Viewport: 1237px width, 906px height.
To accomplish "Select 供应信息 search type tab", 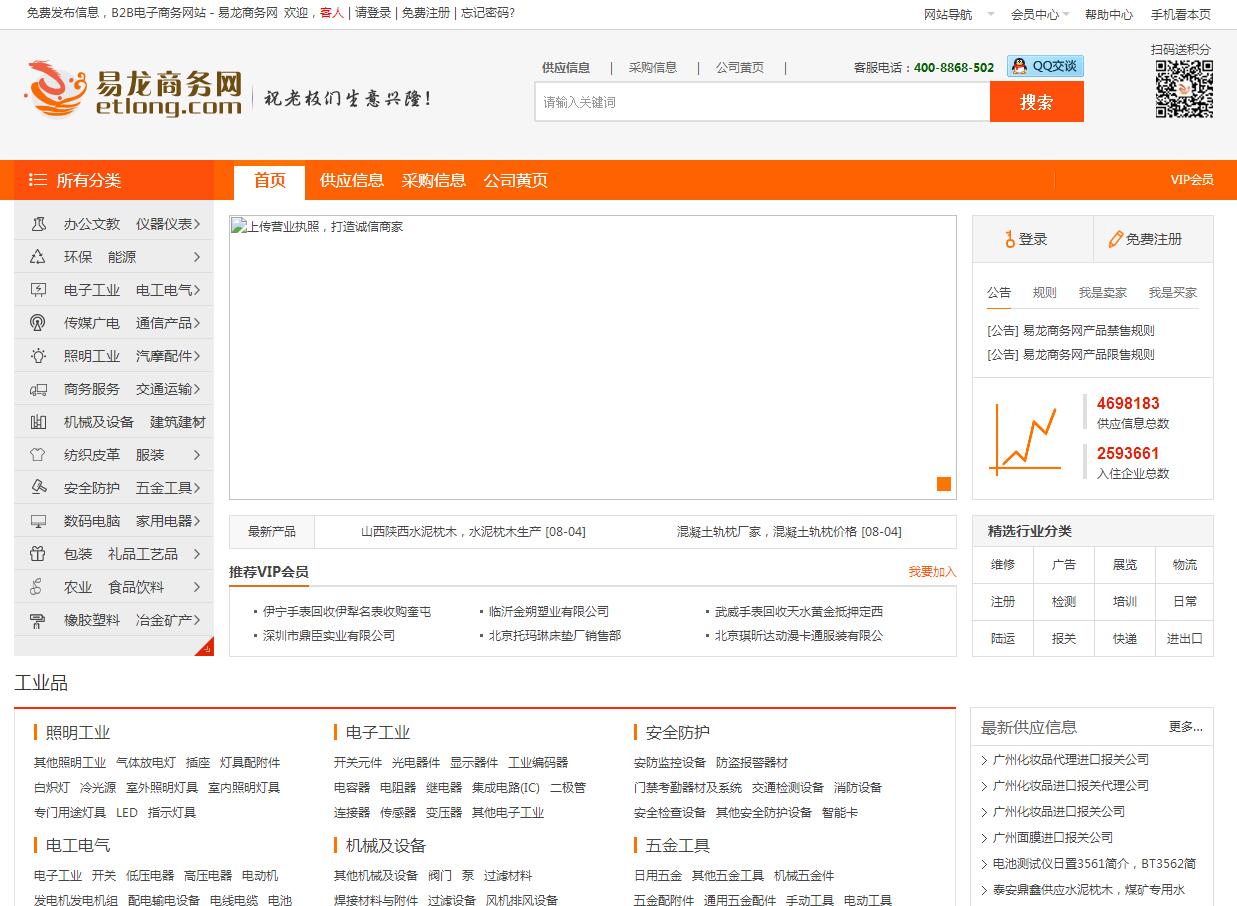I will [566, 68].
